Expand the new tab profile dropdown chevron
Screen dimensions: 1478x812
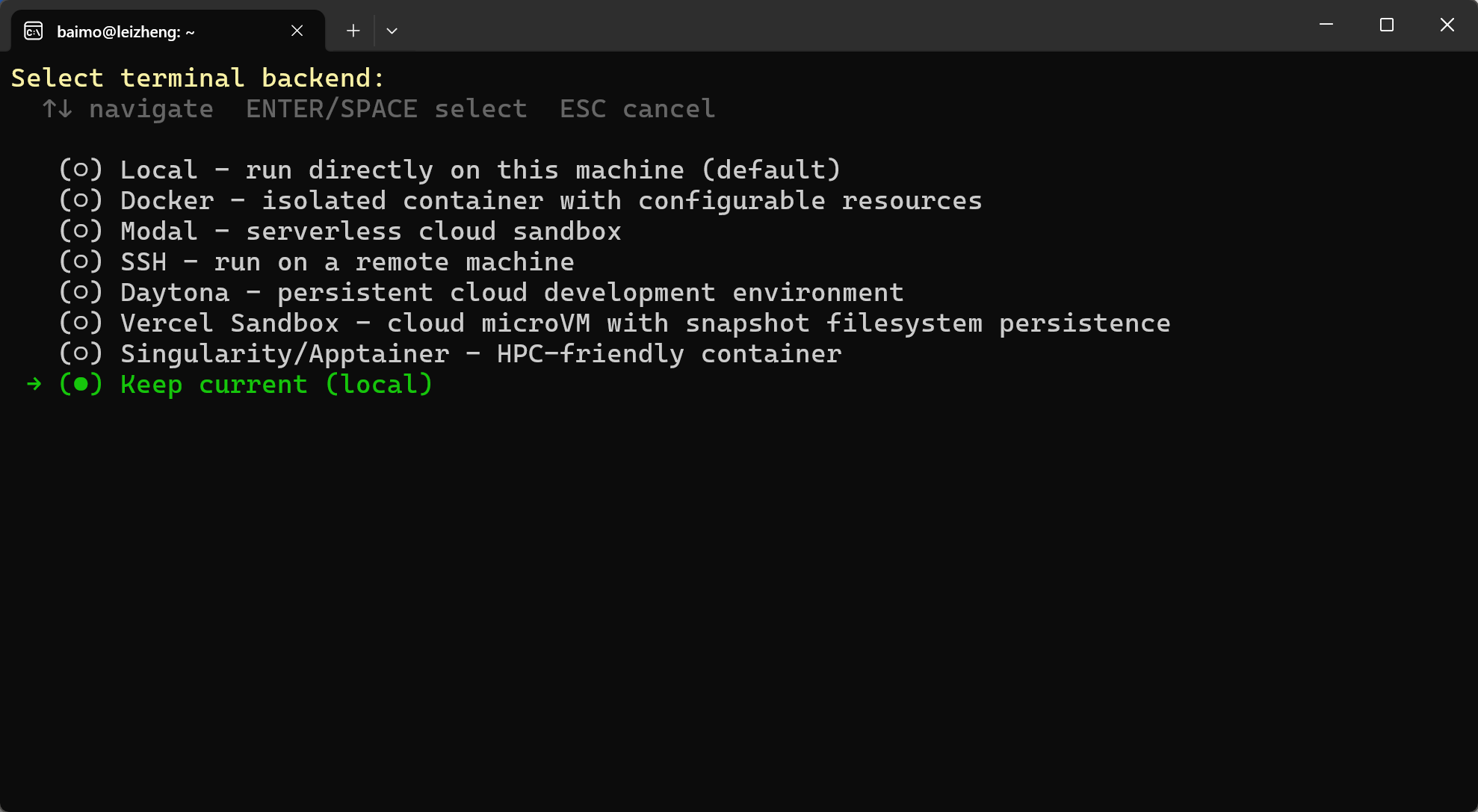point(392,31)
